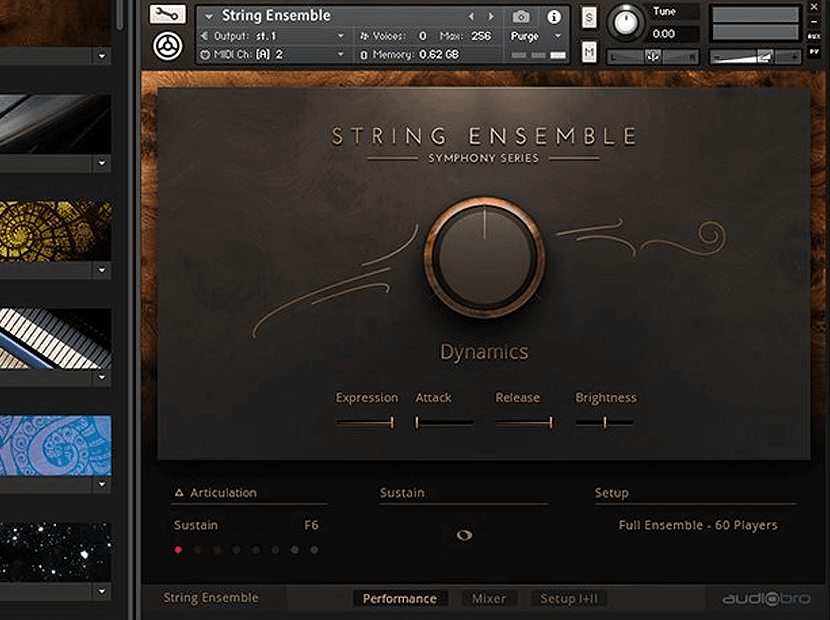This screenshot has height=620, width=830.
Task: Click the Sustain articulation name
Action: pyautogui.click(x=196, y=525)
